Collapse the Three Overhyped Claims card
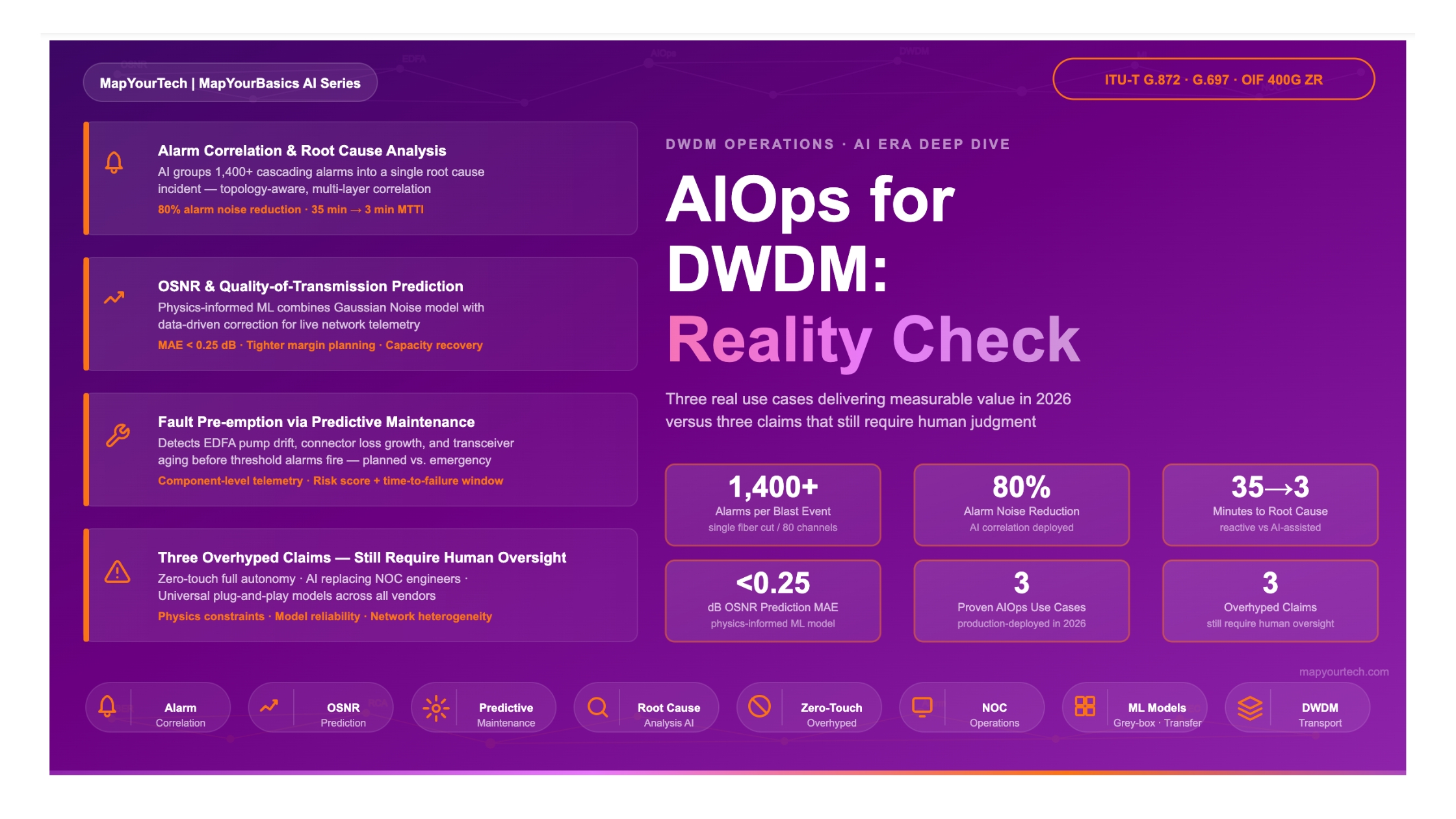The width and height of the screenshot is (1456, 819). (x=361, y=584)
